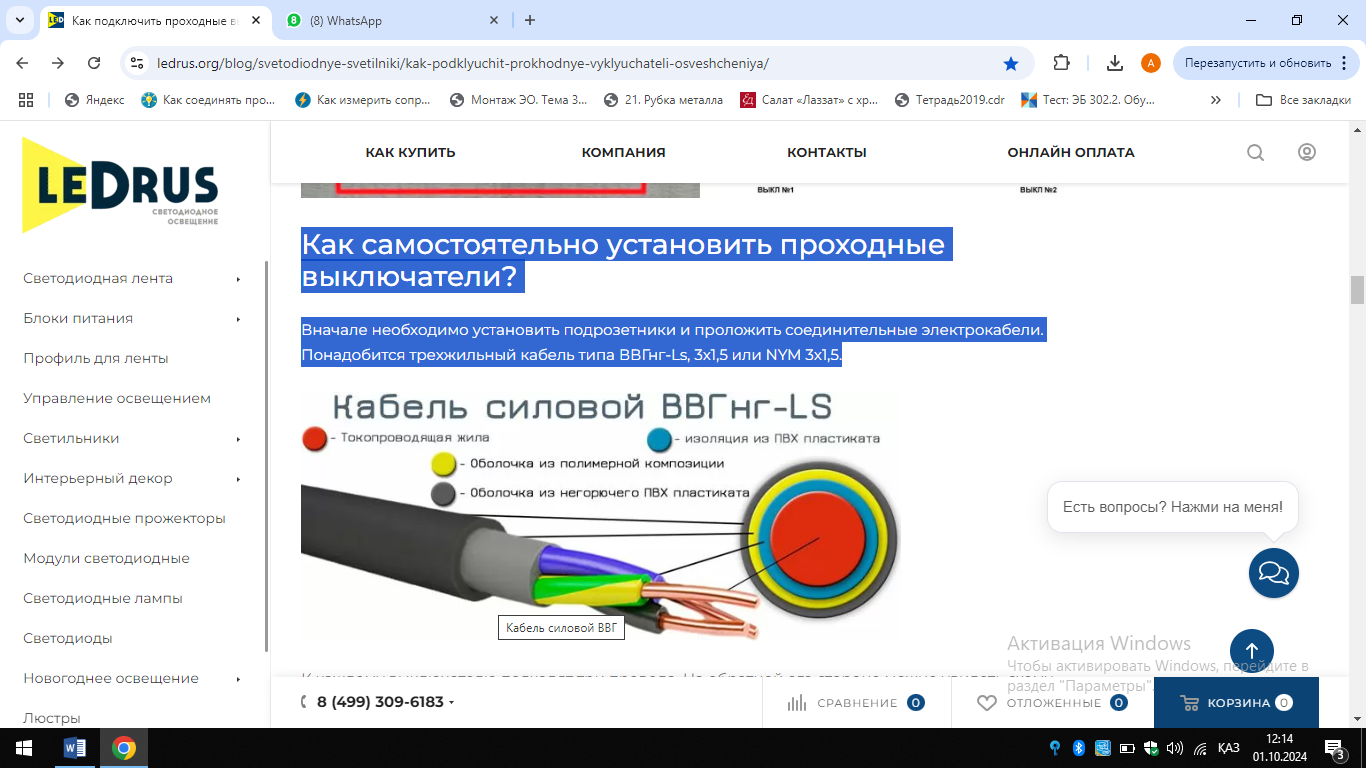Open a new Chrome tab

530,20
